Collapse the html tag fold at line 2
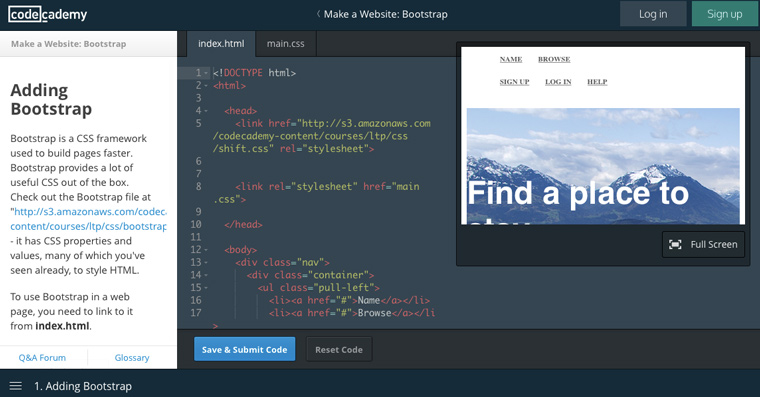This screenshot has height=397, width=760. pyautogui.click(x=206, y=85)
